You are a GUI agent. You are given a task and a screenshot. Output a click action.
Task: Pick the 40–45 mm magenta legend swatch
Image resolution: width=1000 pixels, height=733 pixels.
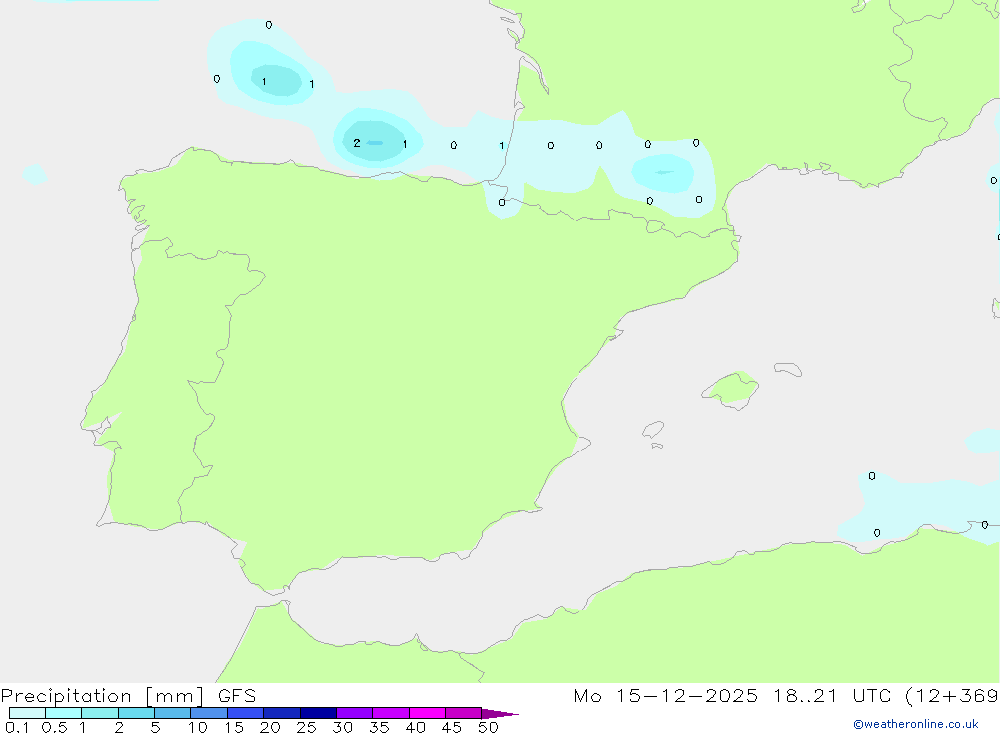[427, 713]
